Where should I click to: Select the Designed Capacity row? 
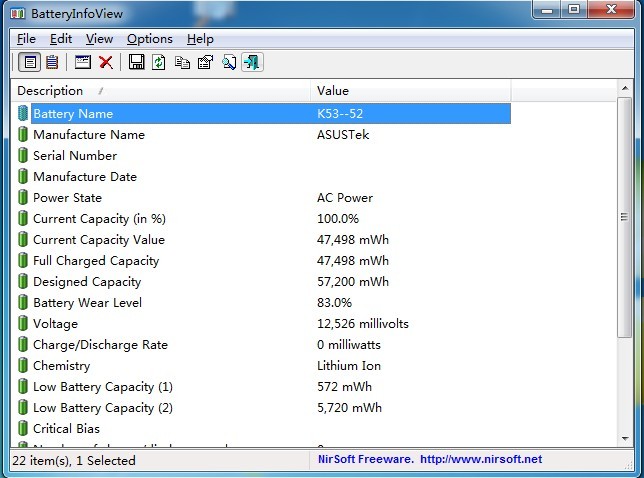[87, 282]
